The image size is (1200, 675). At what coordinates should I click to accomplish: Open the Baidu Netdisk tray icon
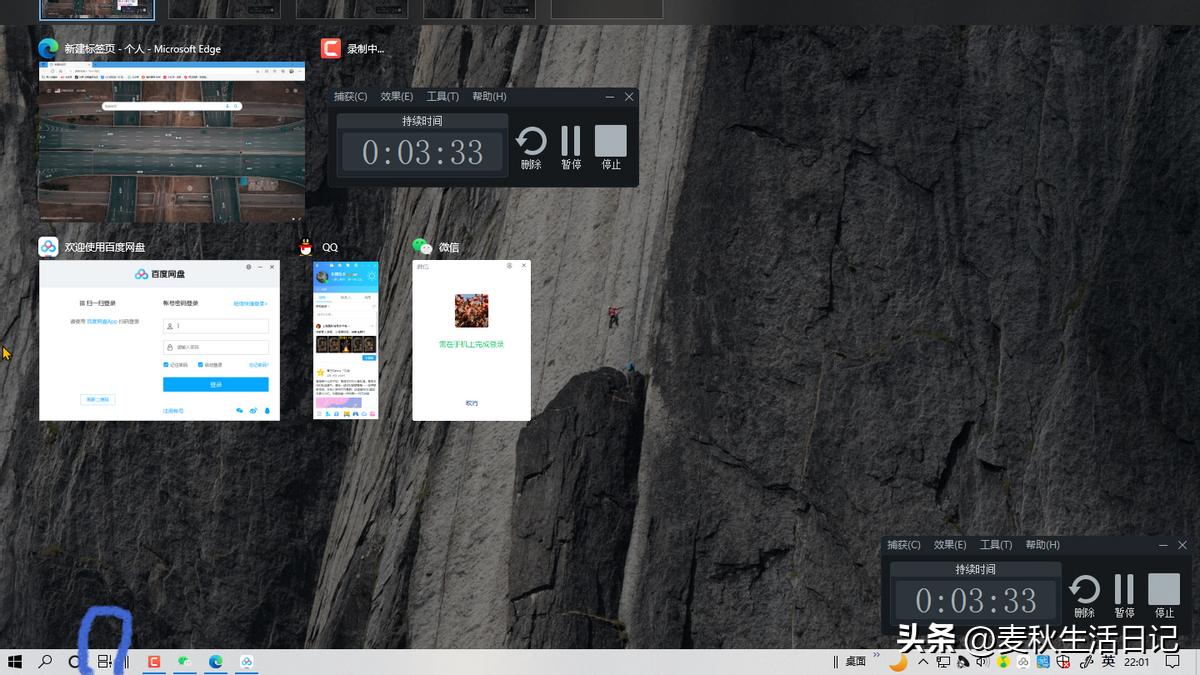(x=1023, y=662)
